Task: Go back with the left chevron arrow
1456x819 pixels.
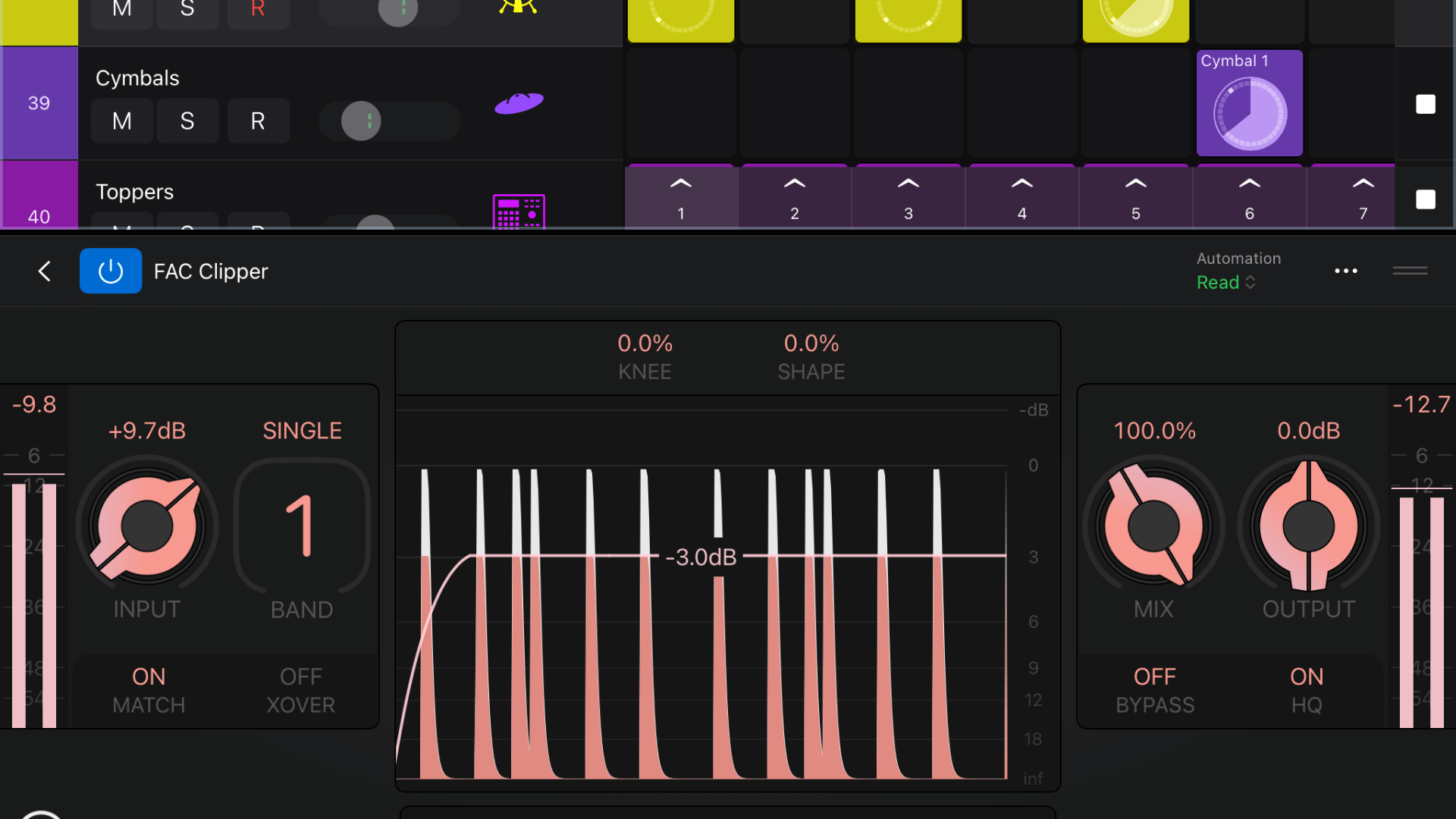Action: click(45, 271)
